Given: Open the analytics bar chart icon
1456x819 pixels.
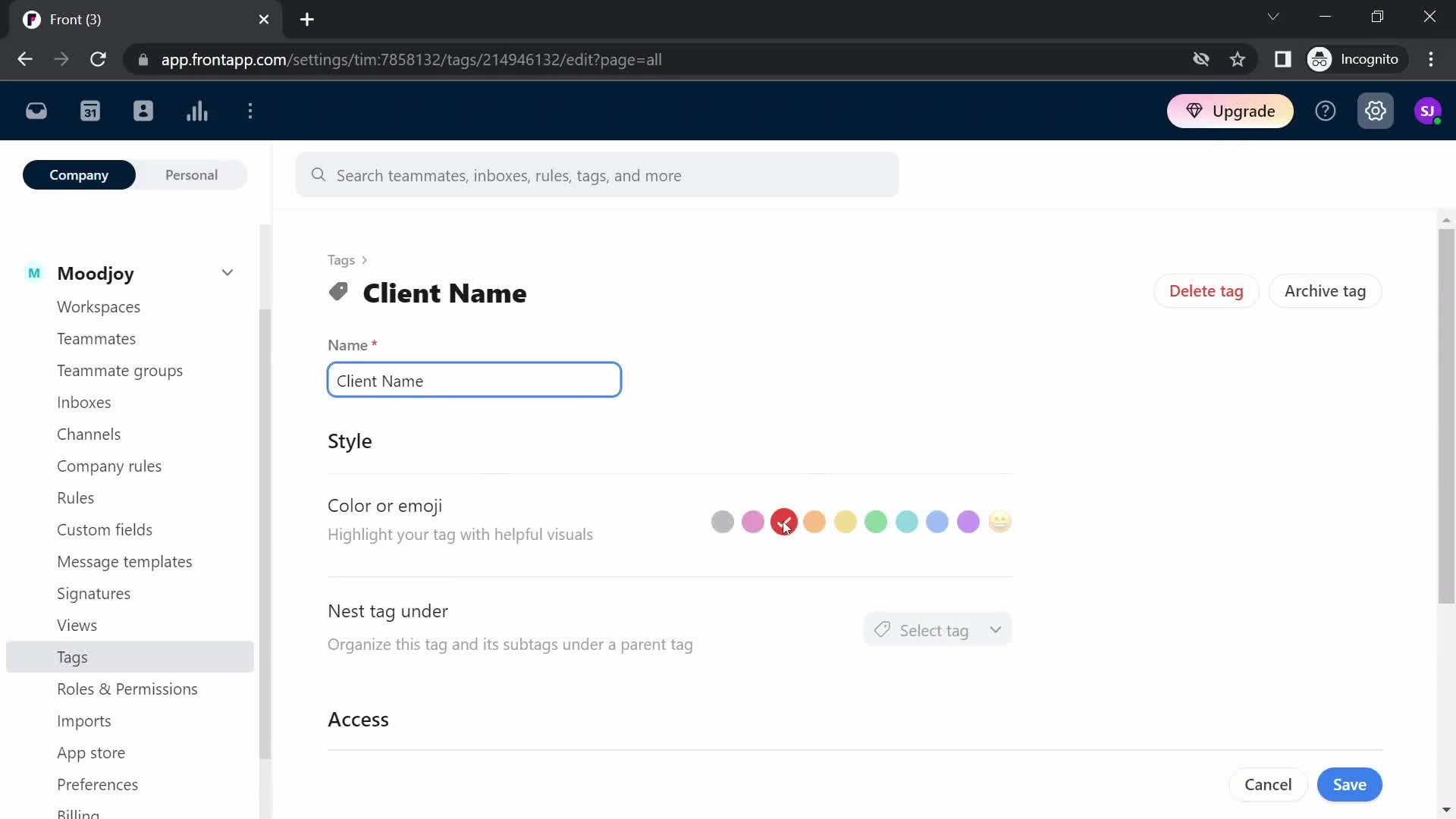Looking at the screenshot, I should click(197, 111).
